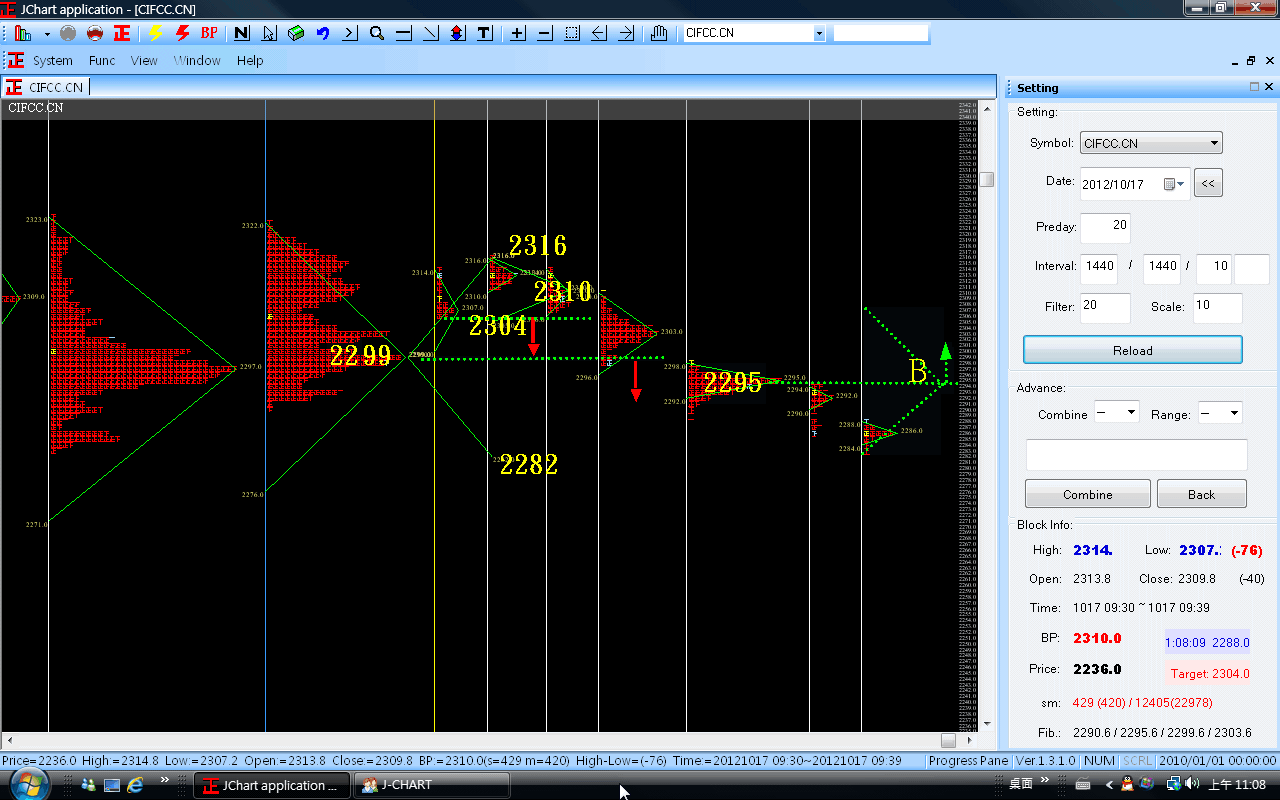Viewport: 1280px width, 800px height.
Task: Click the Reload button
Action: (1133, 350)
